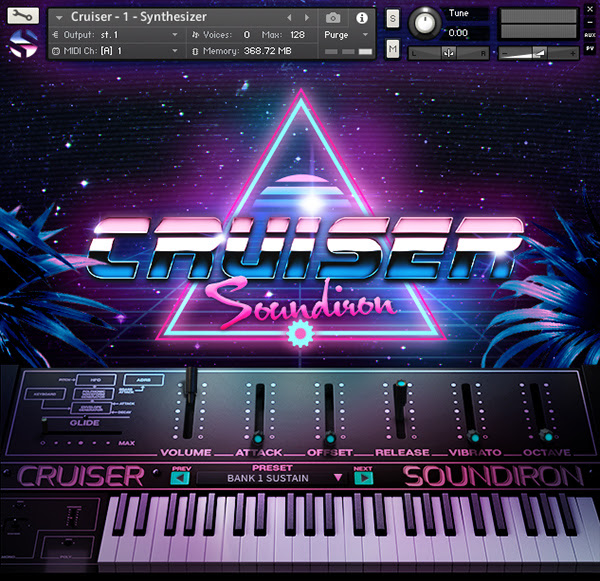Click the VIBRATO slider knob
600x581 pixels.
click(474, 437)
